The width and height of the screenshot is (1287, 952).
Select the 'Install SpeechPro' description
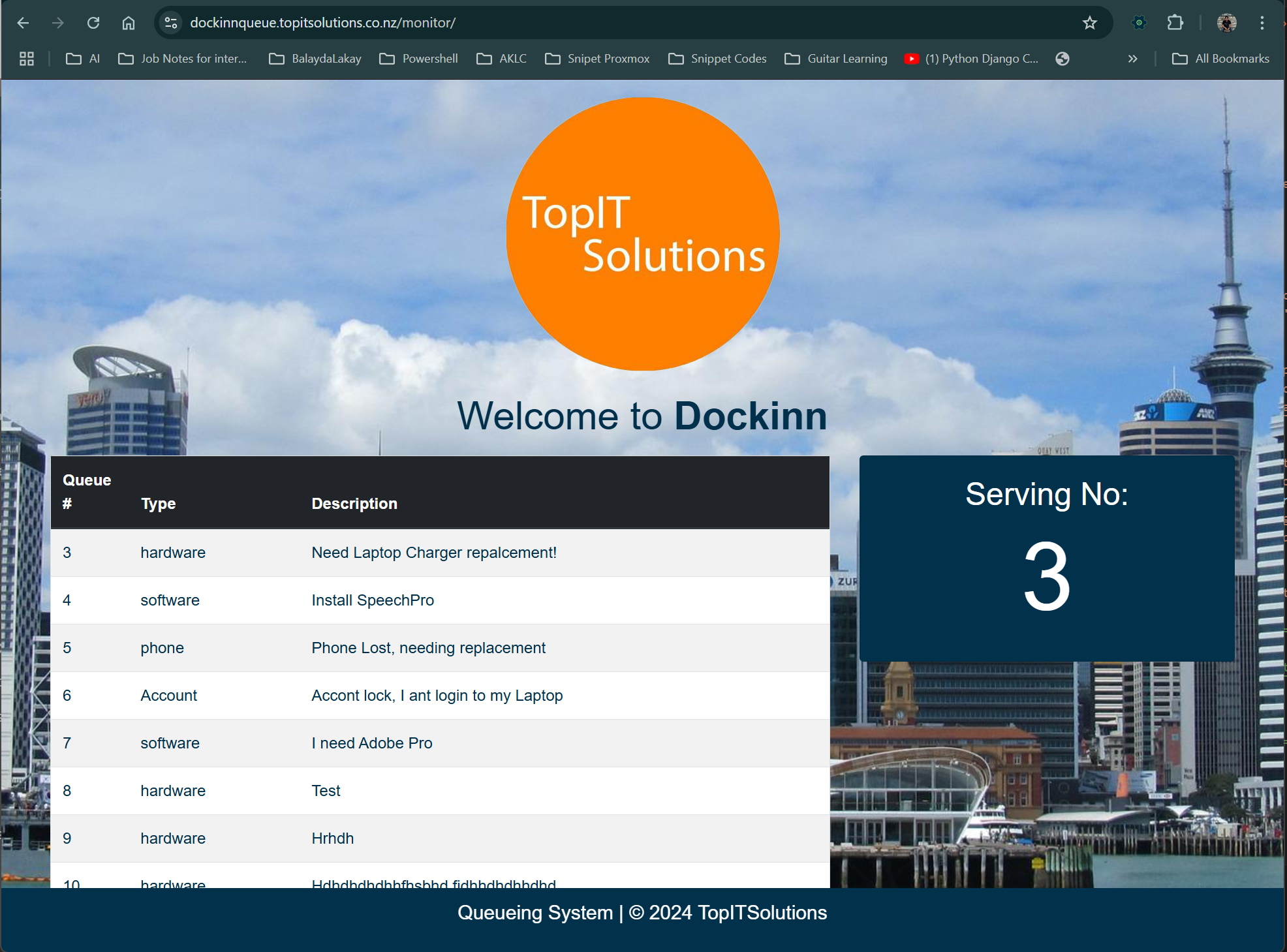click(x=373, y=600)
